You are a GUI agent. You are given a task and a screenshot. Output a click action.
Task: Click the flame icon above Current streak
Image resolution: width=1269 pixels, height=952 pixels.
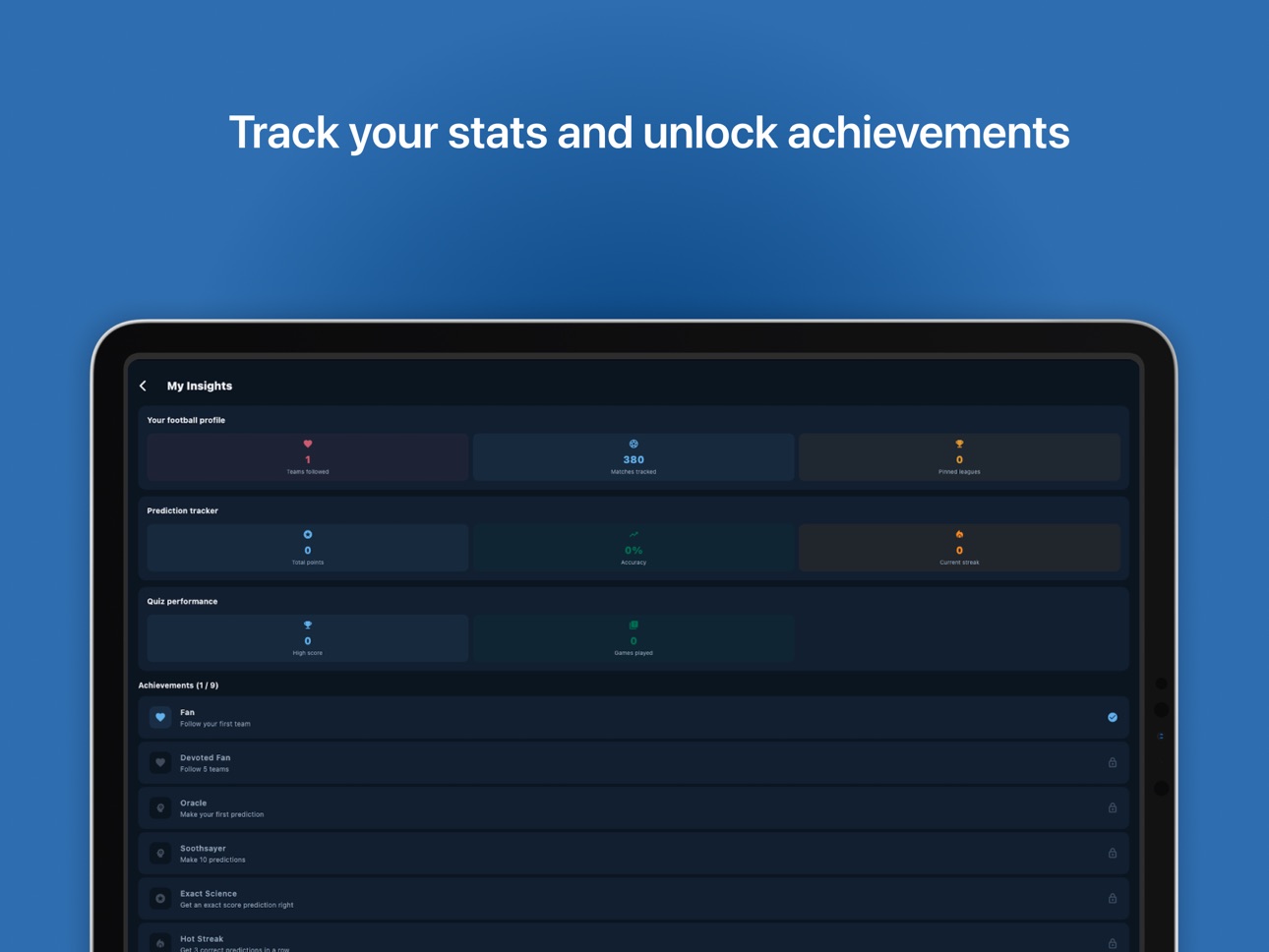point(959,534)
